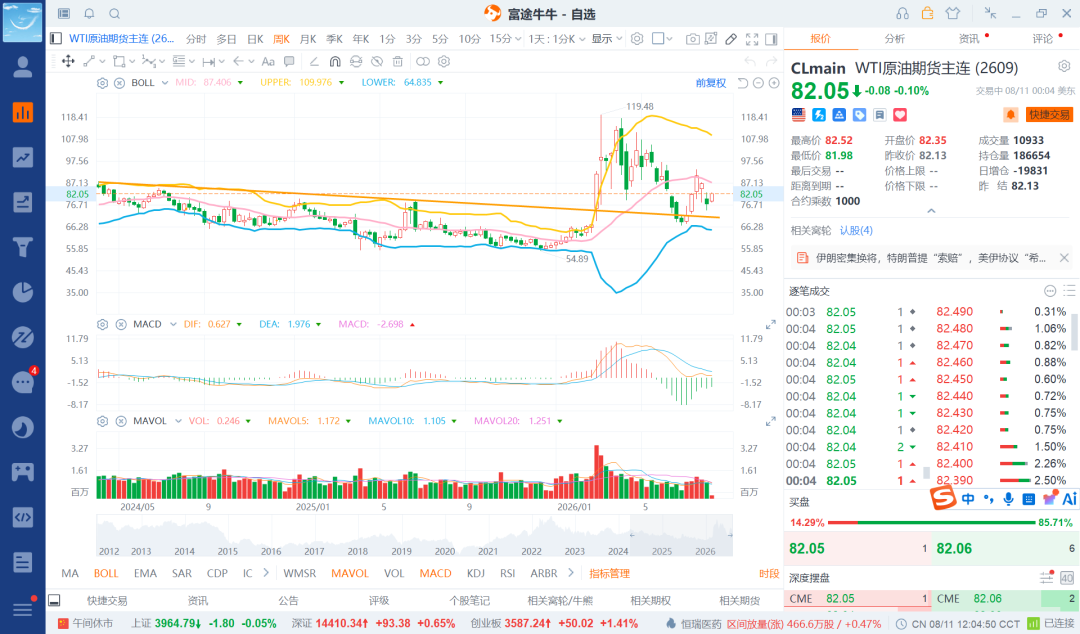
Task: Click the 快捷交易 orange button
Action: click(x=1049, y=114)
